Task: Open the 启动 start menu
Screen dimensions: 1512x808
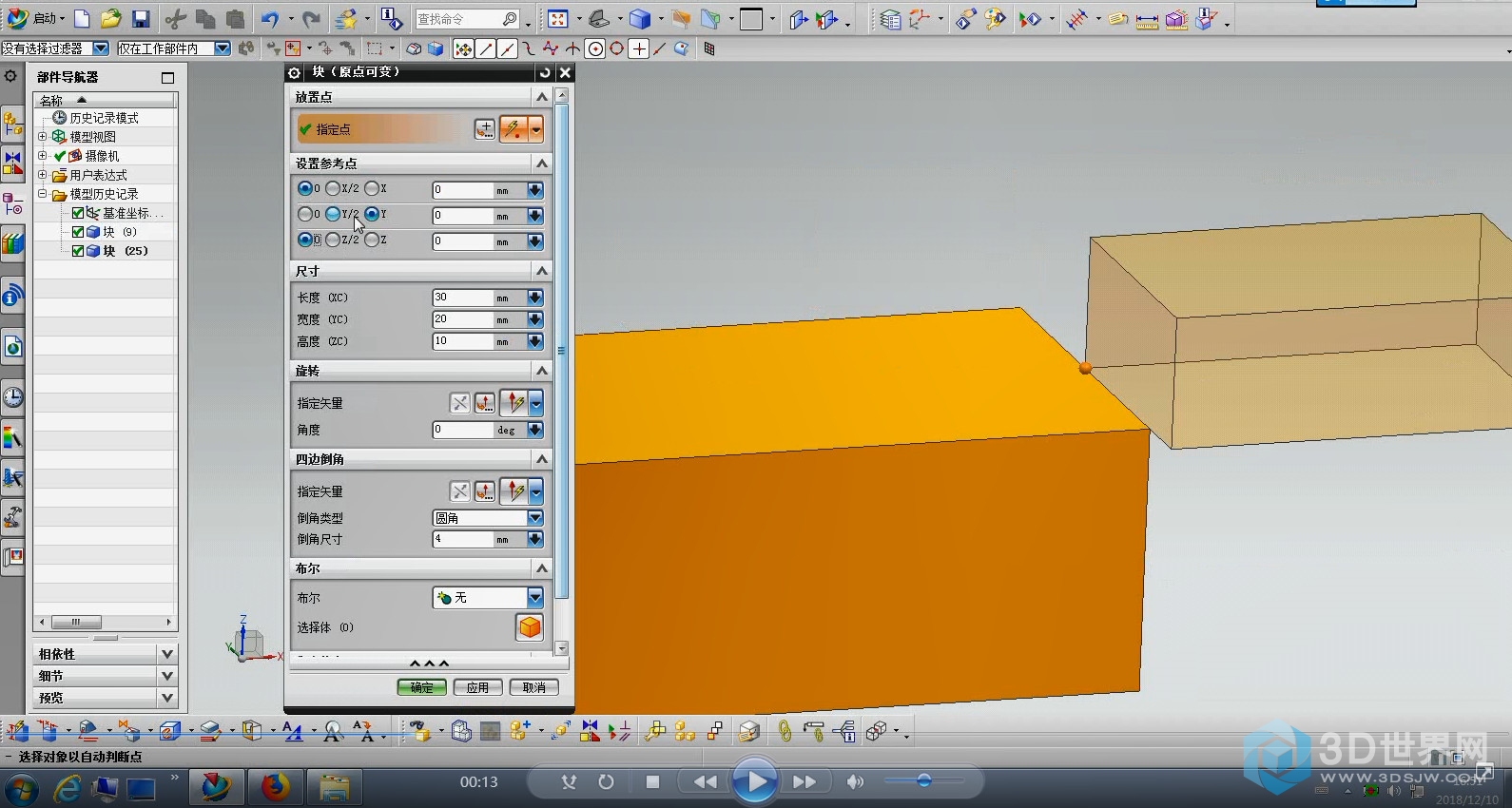Action: (x=36, y=18)
